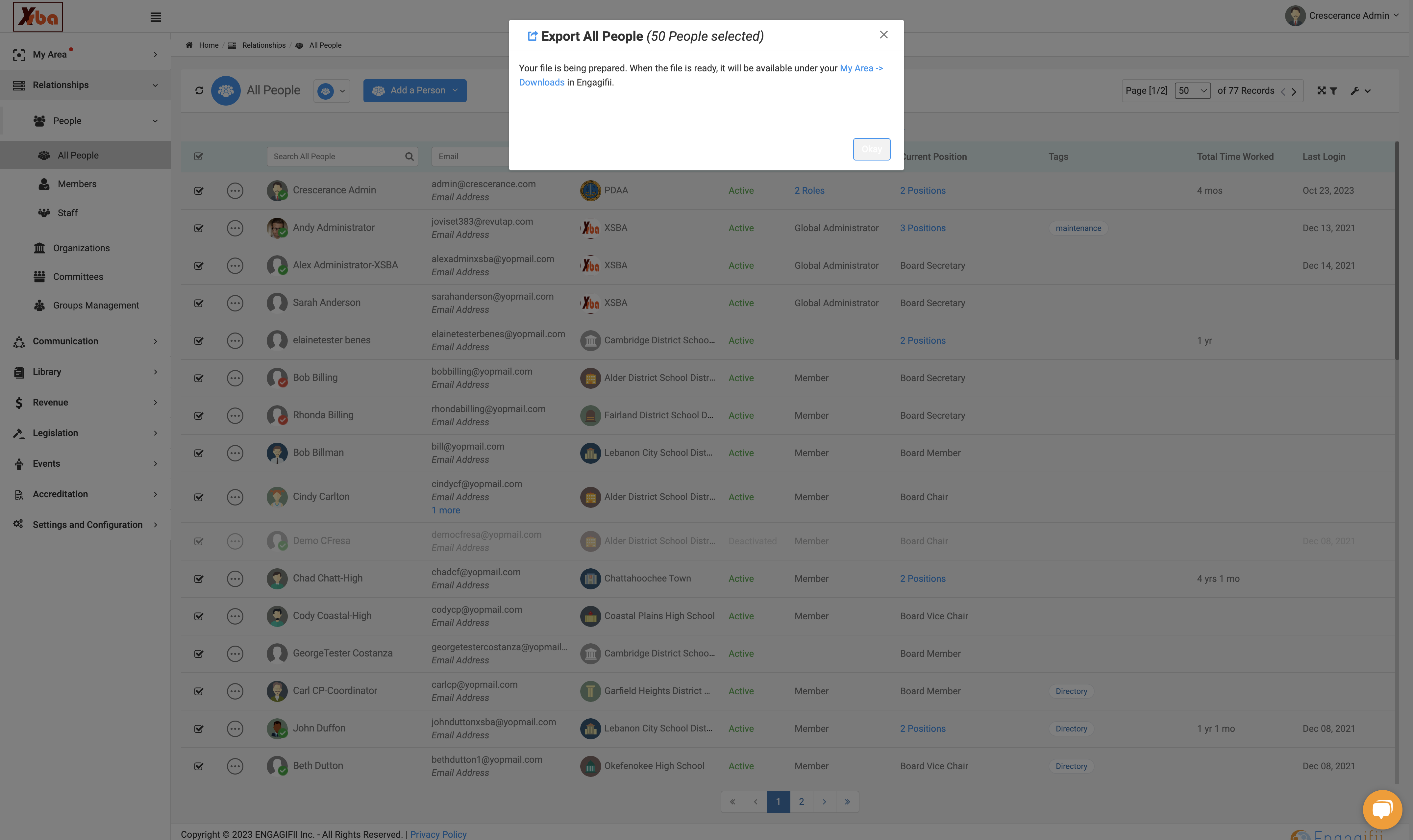
Task: Expand the Communication sidebar section
Action: point(86,341)
